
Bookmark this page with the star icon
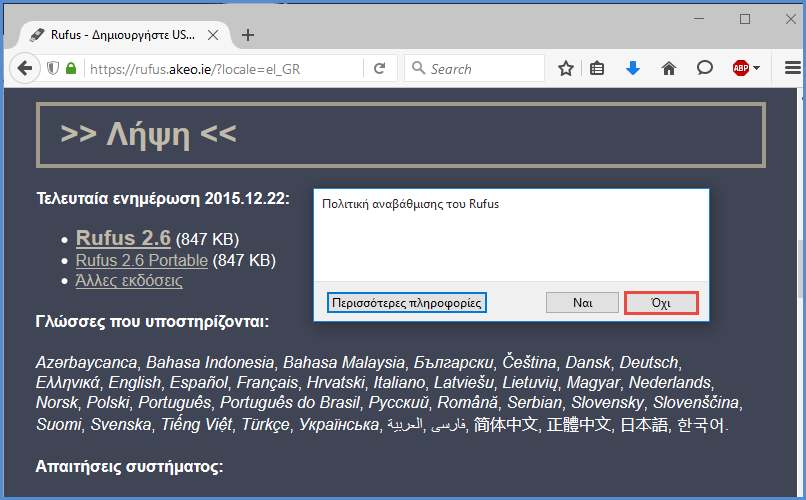565,68
